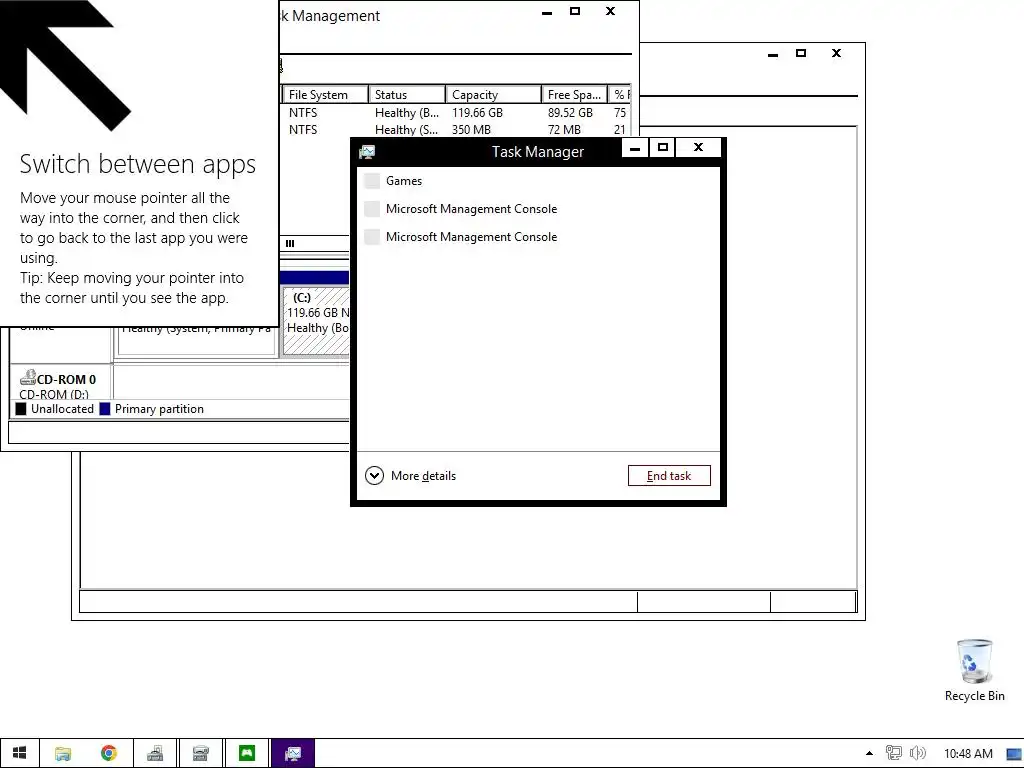The image size is (1024, 768).
Task: Open the clock showing 10:48 AM
Action: pos(968,754)
